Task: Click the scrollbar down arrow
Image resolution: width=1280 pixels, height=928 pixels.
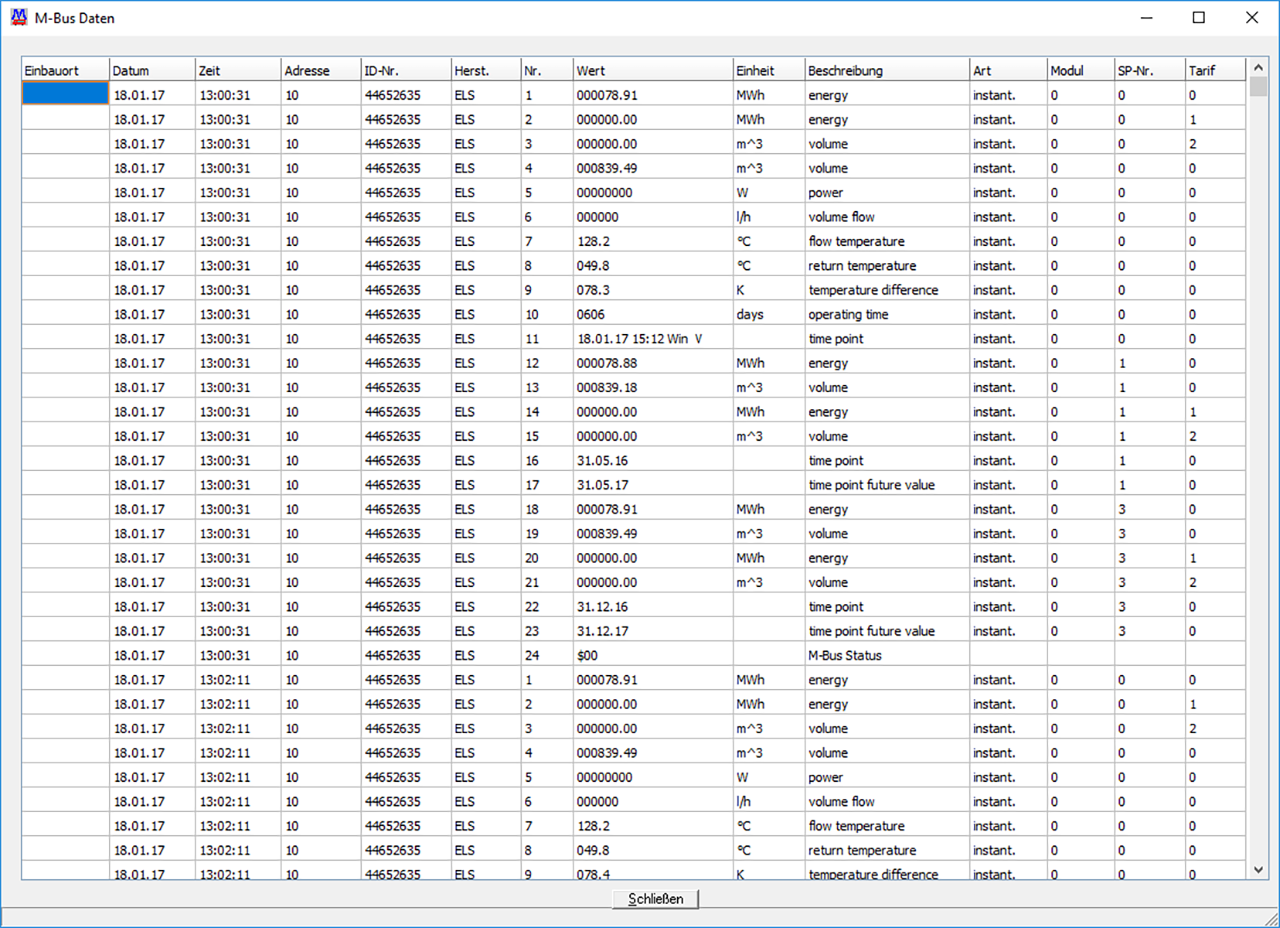Action: pyautogui.click(x=1259, y=870)
